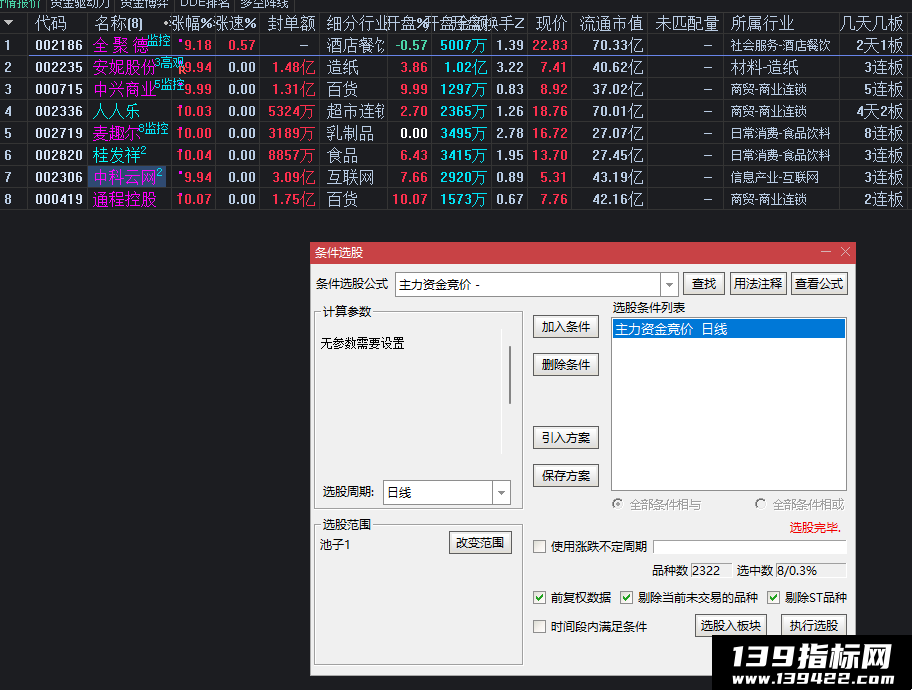
Task: Click the 改变范围 button
Action: 480,543
